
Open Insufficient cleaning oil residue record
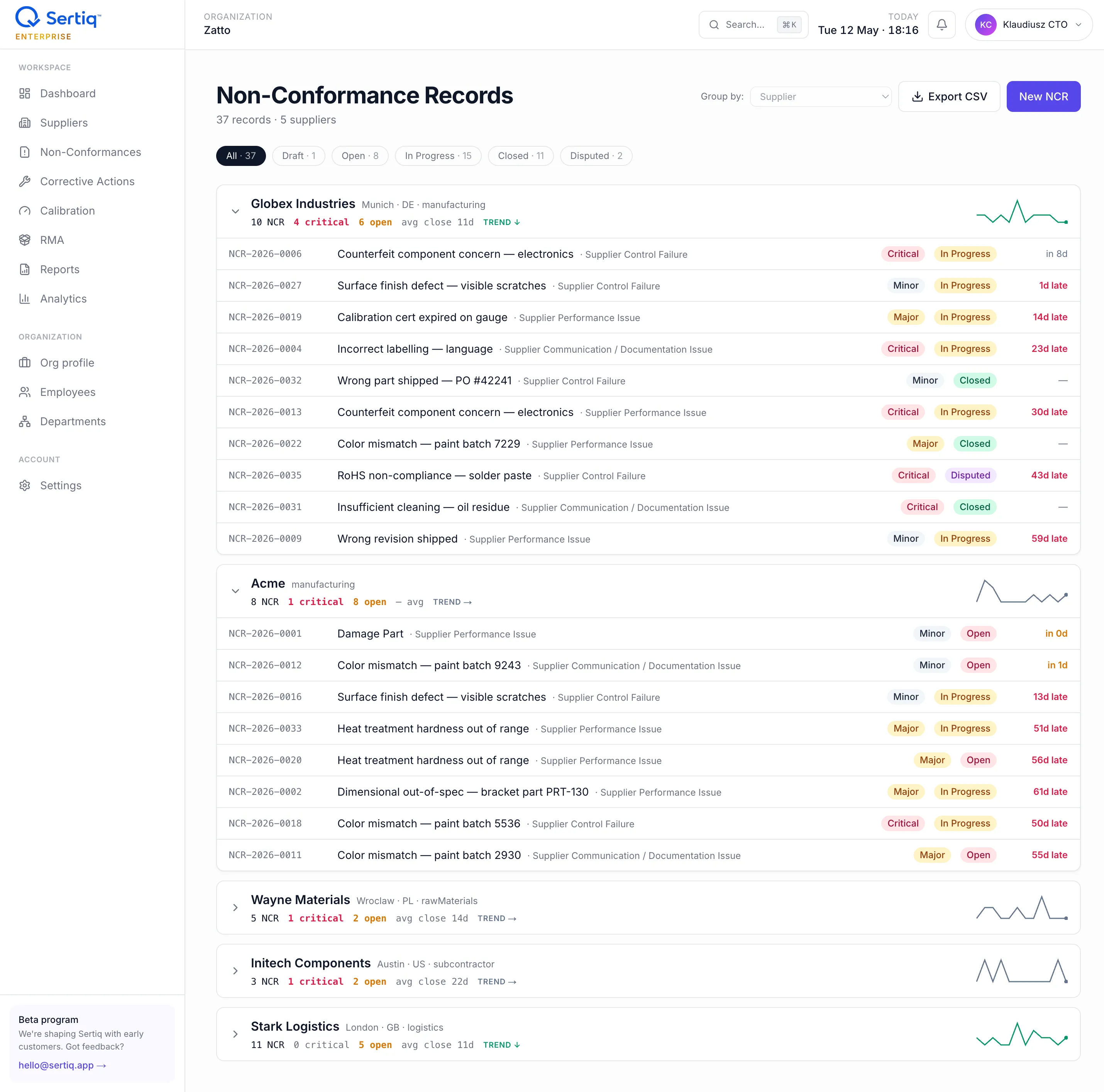648,507
